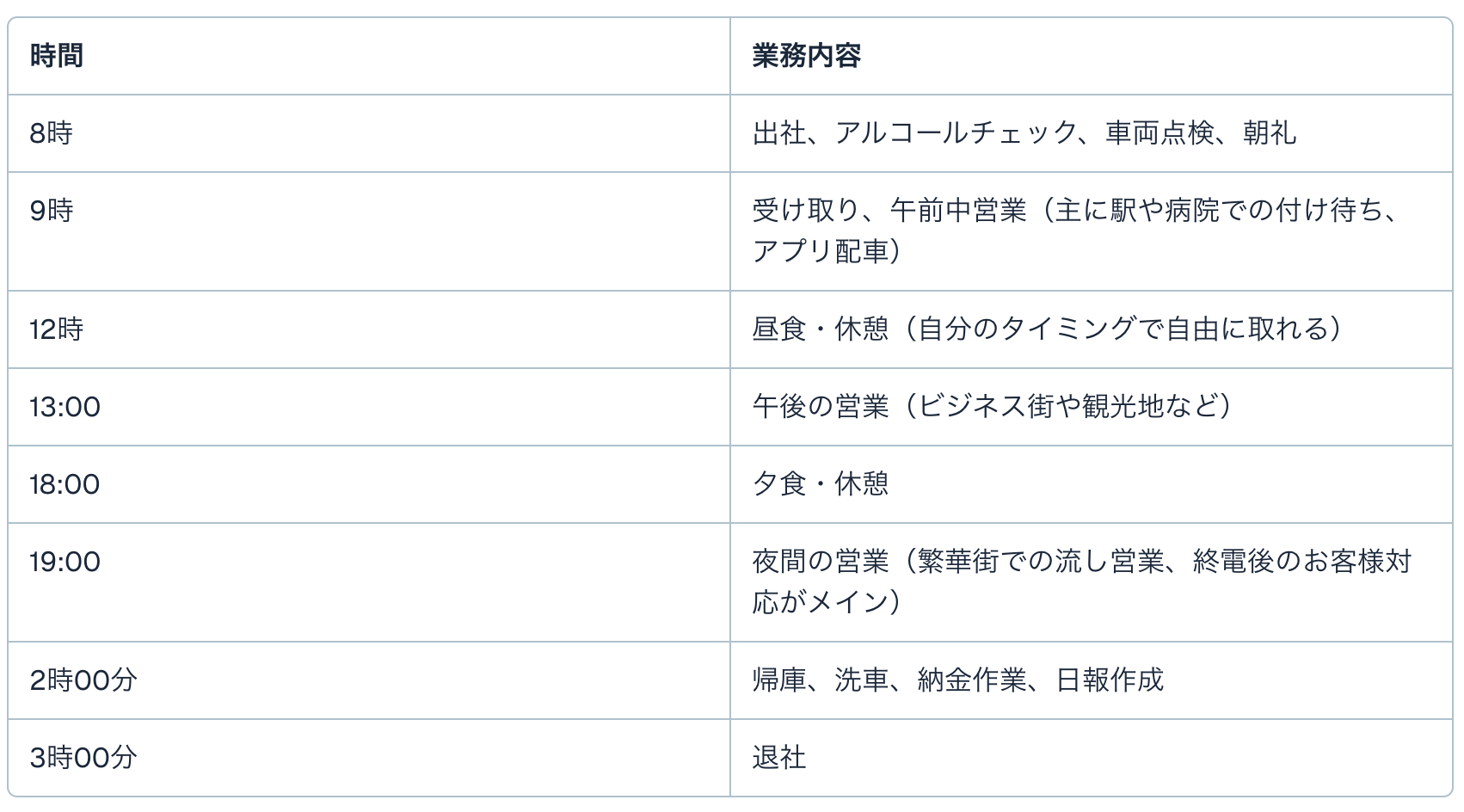Click the 夕食・休憩 cell

820,484
